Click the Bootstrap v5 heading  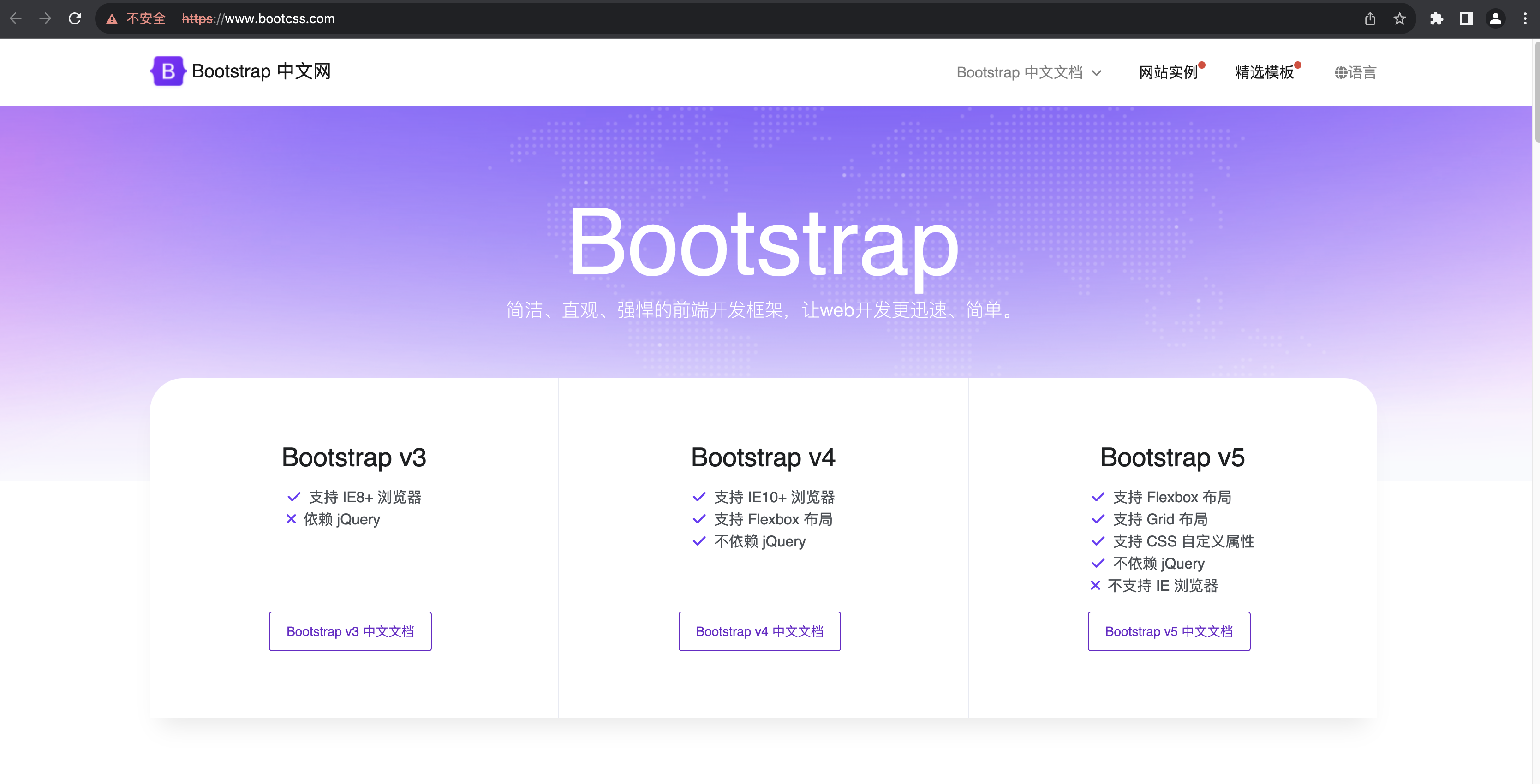1172,458
